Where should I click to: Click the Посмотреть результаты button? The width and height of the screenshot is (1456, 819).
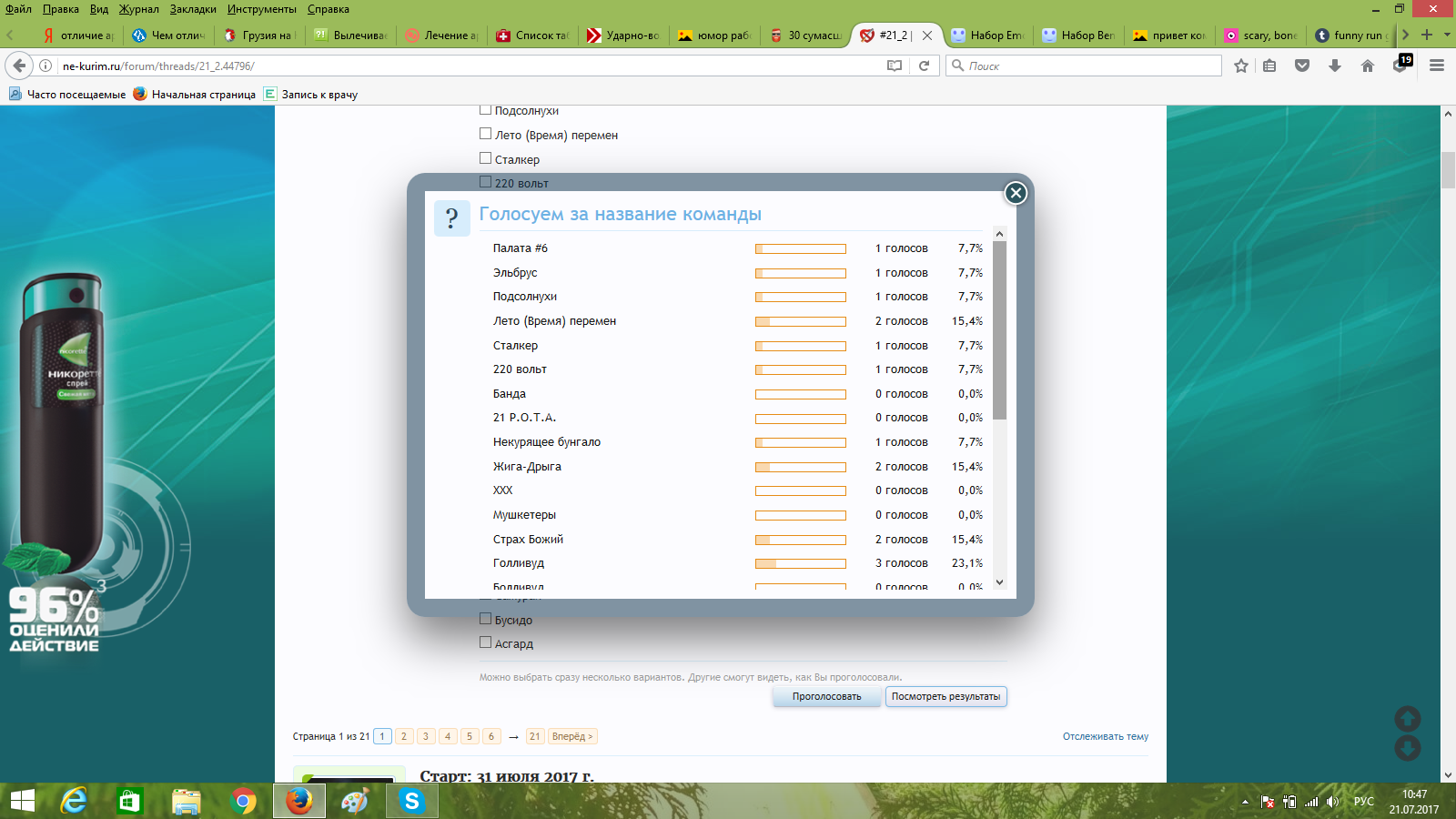tap(945, 697)
